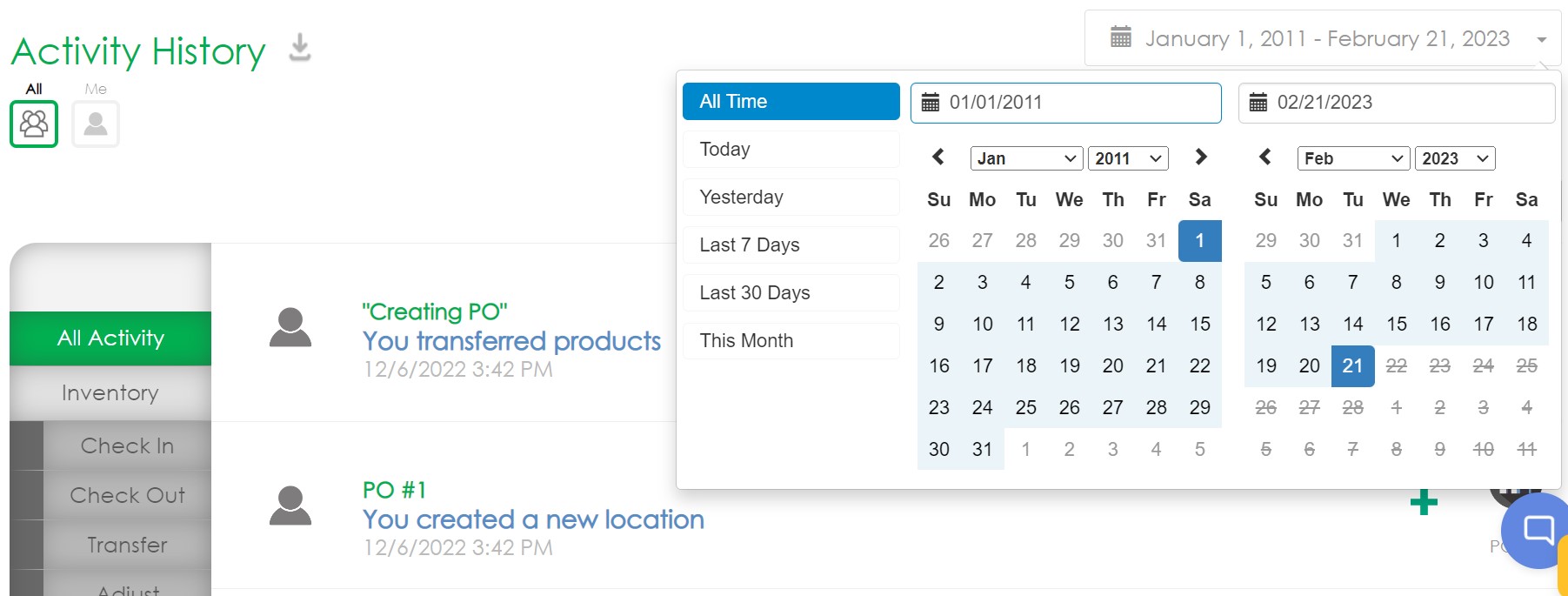Download the activity history export

pyautogui.click(x=300, y=48)
